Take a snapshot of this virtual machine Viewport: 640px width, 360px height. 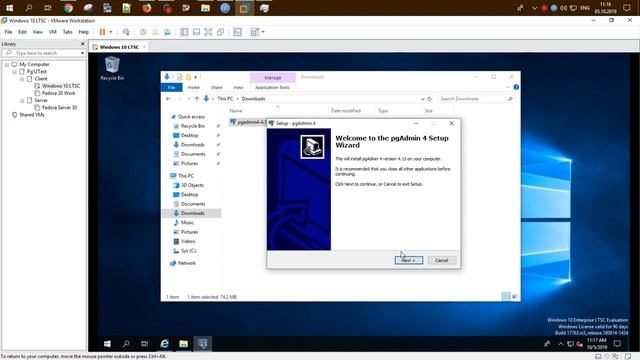click(x=143, y=32)
